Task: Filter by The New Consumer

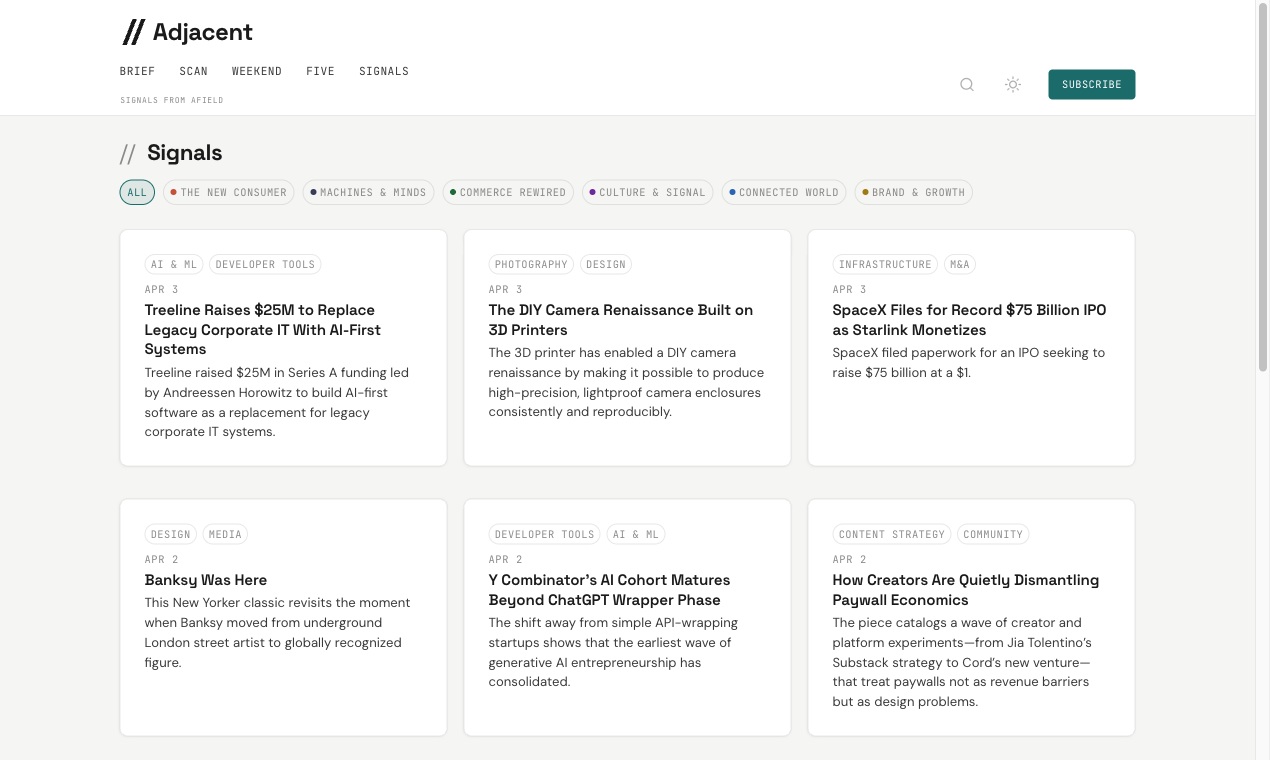Action: (x=229, y=192)
